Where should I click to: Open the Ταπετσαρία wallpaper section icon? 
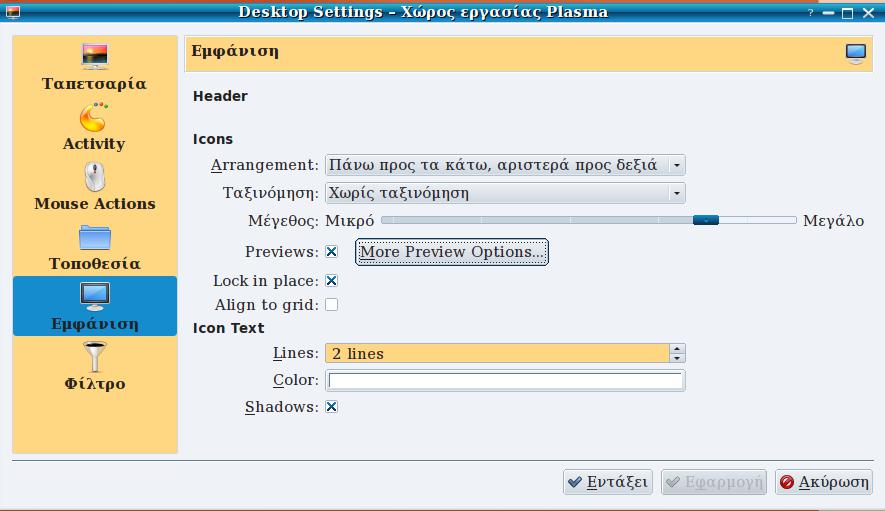click(95, 57)
